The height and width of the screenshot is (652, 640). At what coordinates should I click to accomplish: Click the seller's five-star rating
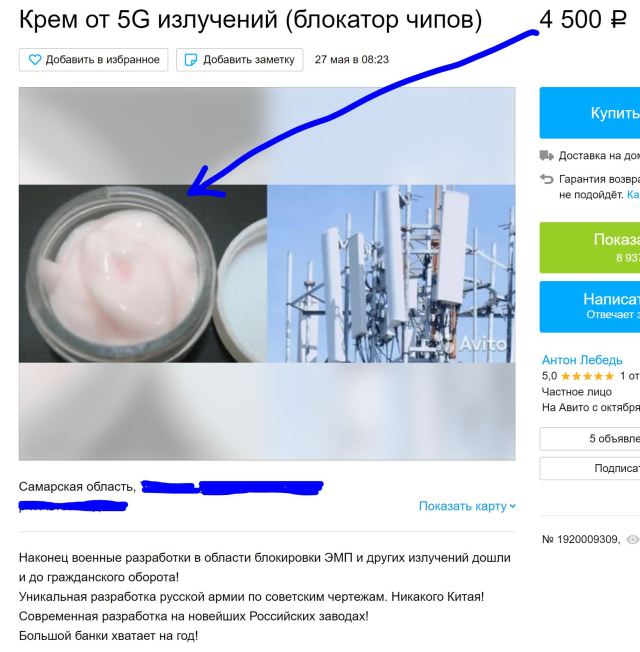pos(587,376)
